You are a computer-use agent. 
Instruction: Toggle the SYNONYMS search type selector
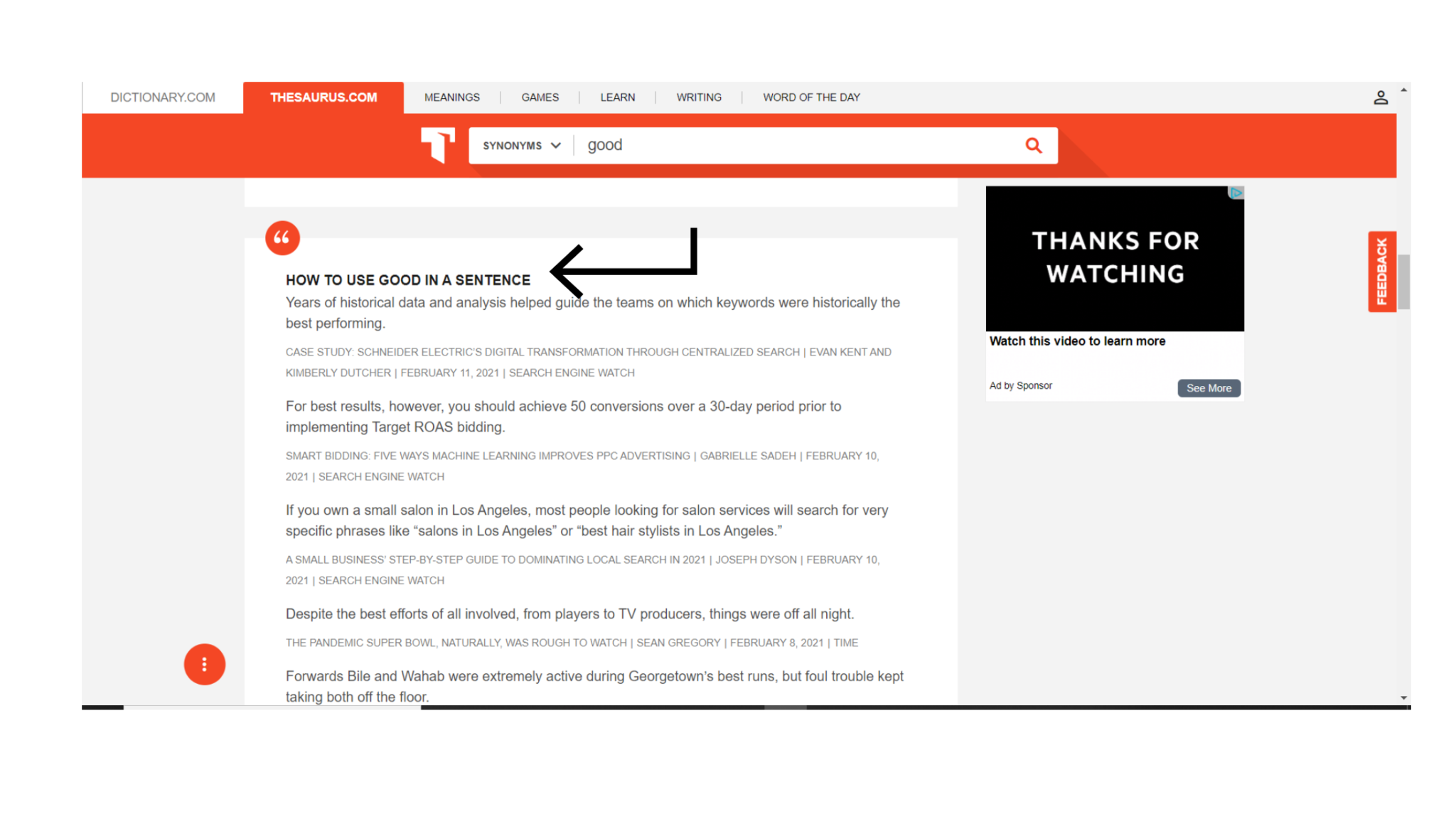(520, 145)
